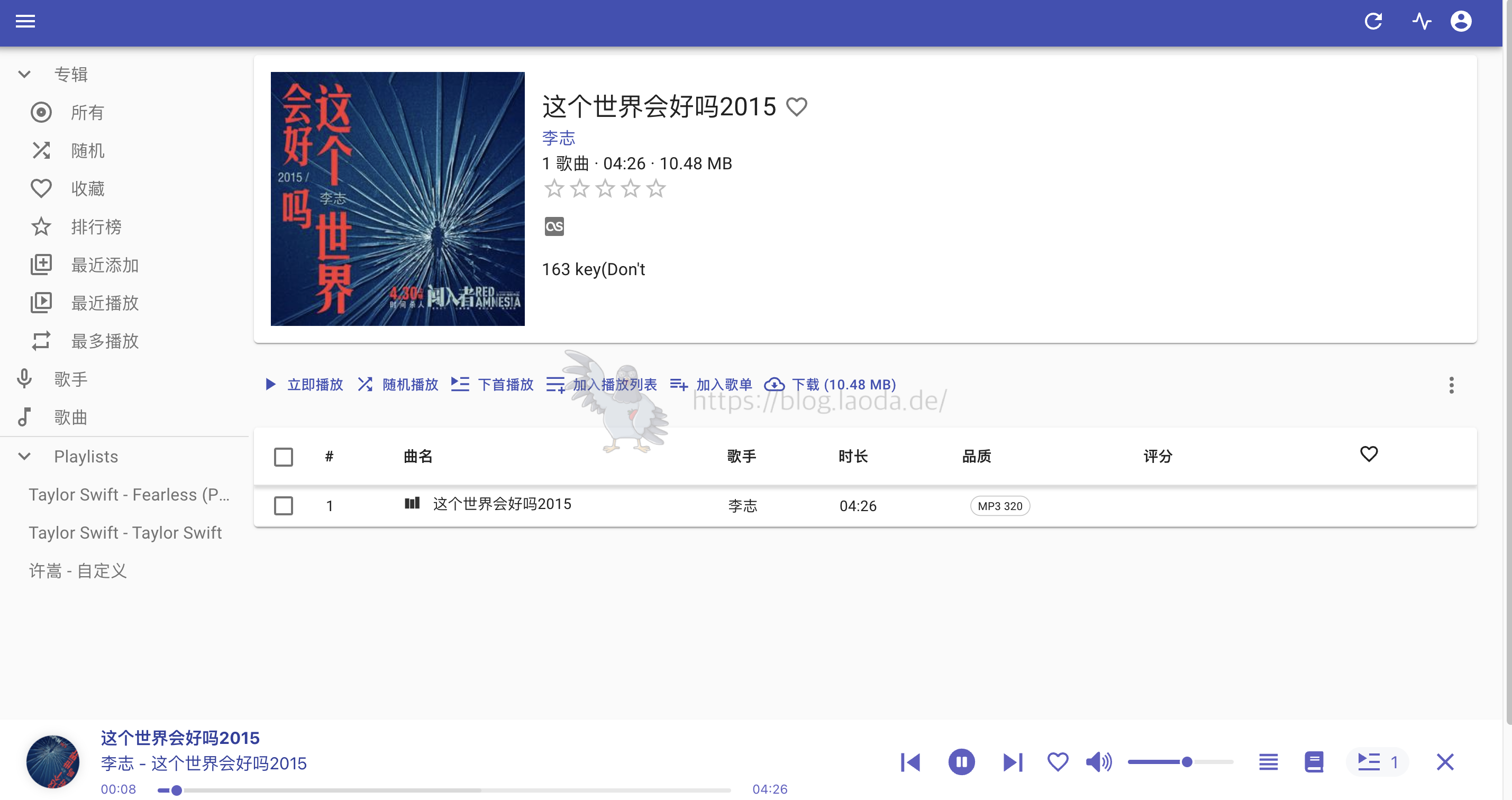The height and width of the screenshot is (800, 1512).
Task: Check the checkbox for track 1
Action: [x=284, y=505]
